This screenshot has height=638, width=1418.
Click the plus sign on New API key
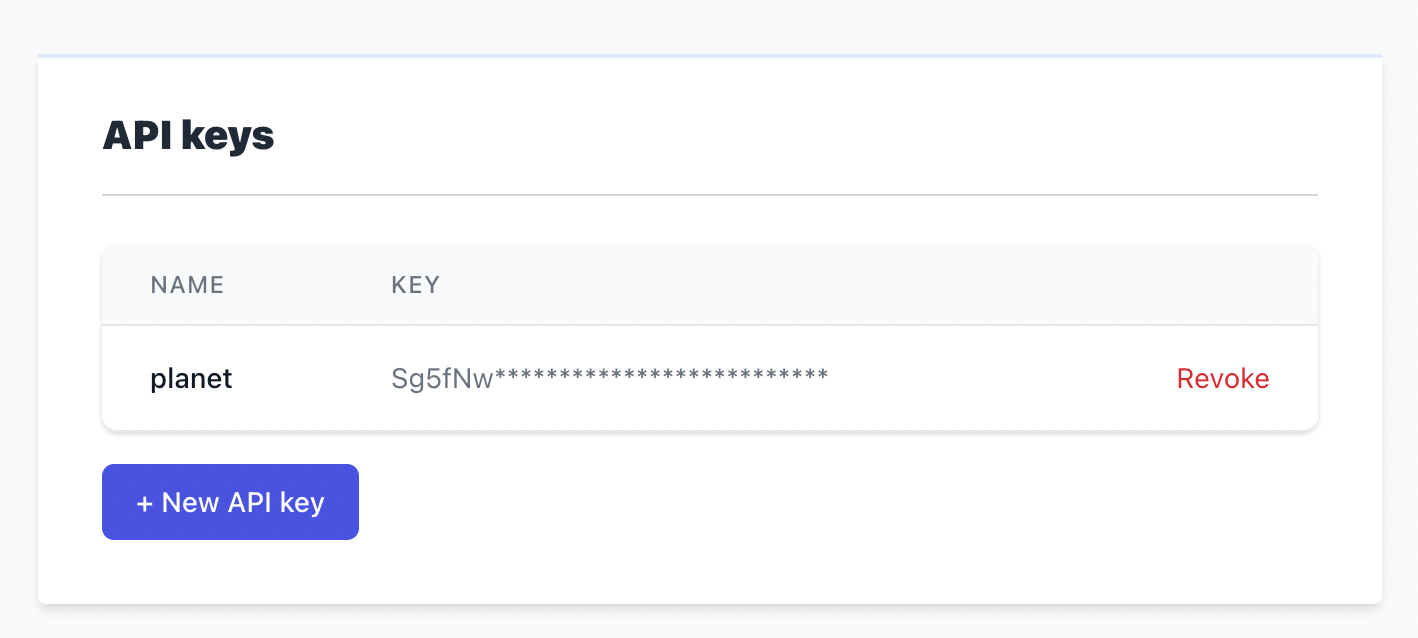click(144, 502)
